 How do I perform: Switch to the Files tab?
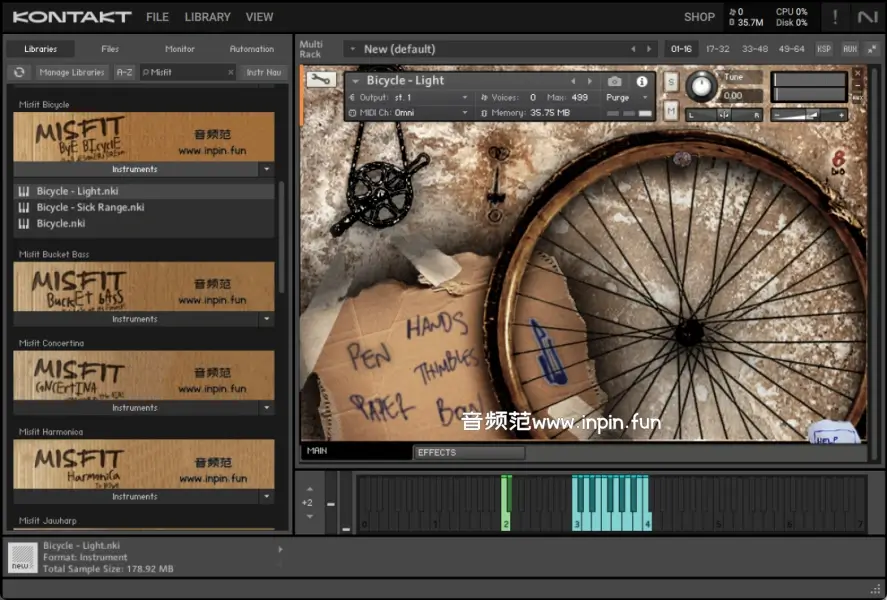coord(110,49)
